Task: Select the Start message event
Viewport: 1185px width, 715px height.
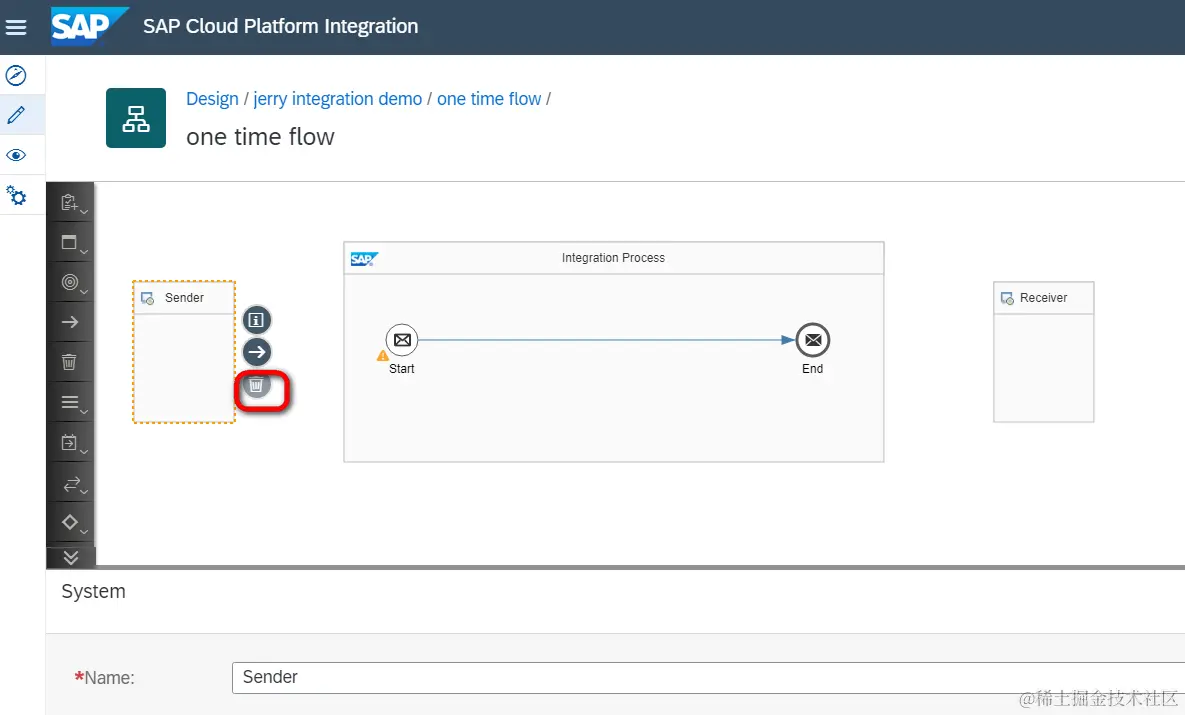Action: click(402, 340)
